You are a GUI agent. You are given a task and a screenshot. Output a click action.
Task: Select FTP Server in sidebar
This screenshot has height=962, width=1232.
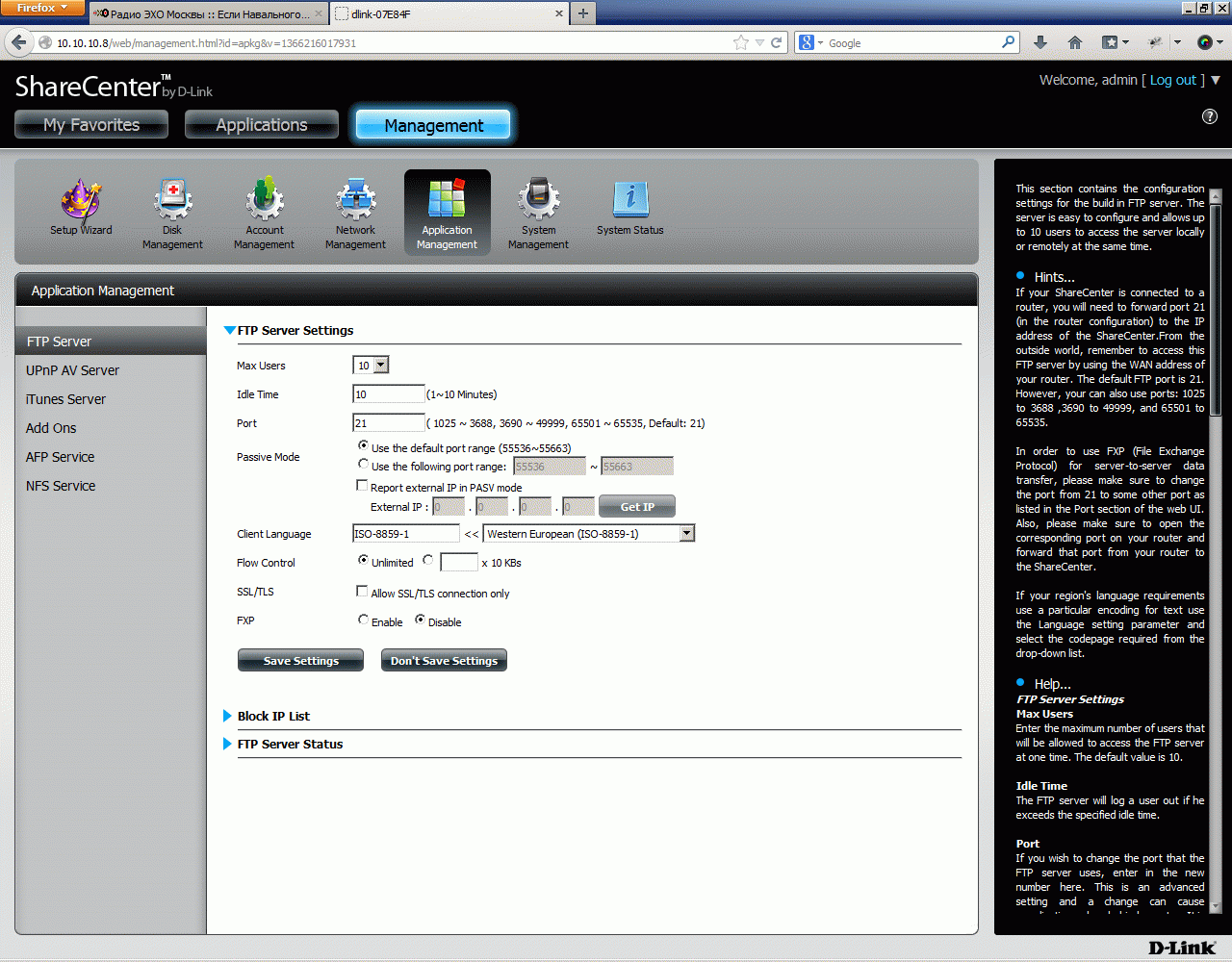pos(111,342)
